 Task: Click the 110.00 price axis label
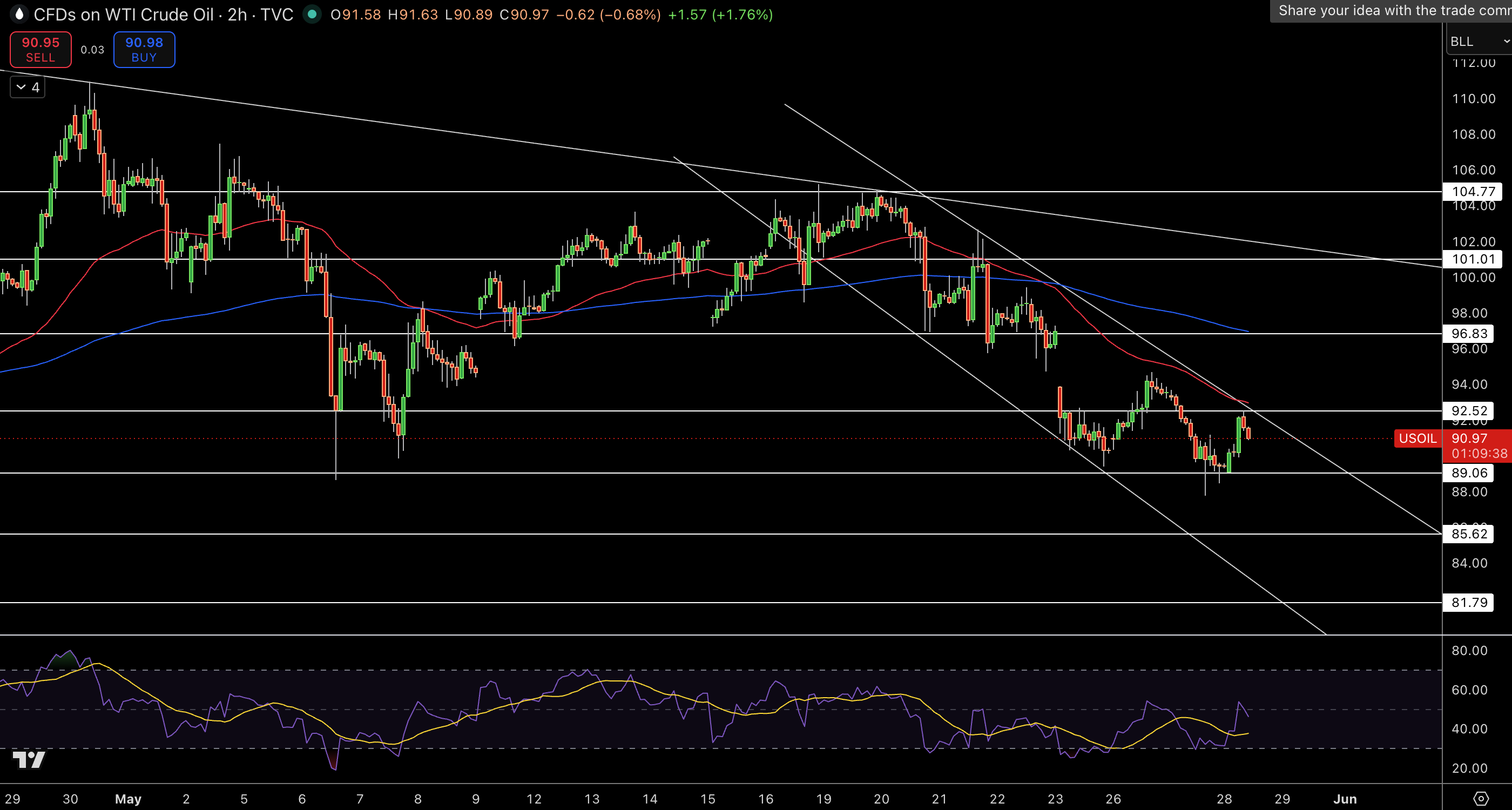[x=1473, y=99]
